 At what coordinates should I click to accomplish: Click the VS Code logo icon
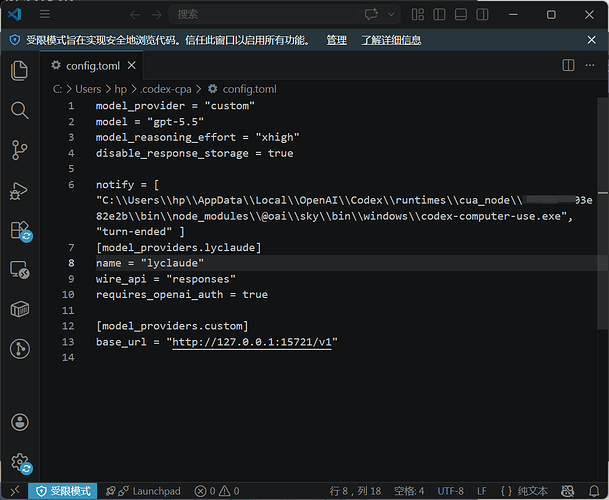[x=15, y=15]
